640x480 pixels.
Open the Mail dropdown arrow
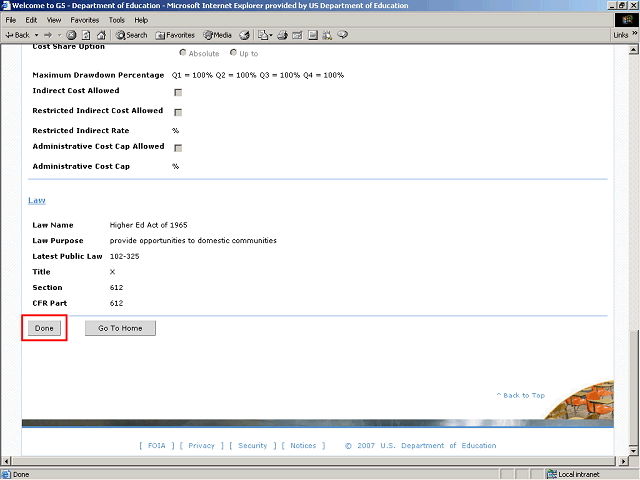[x=271, y=36]
